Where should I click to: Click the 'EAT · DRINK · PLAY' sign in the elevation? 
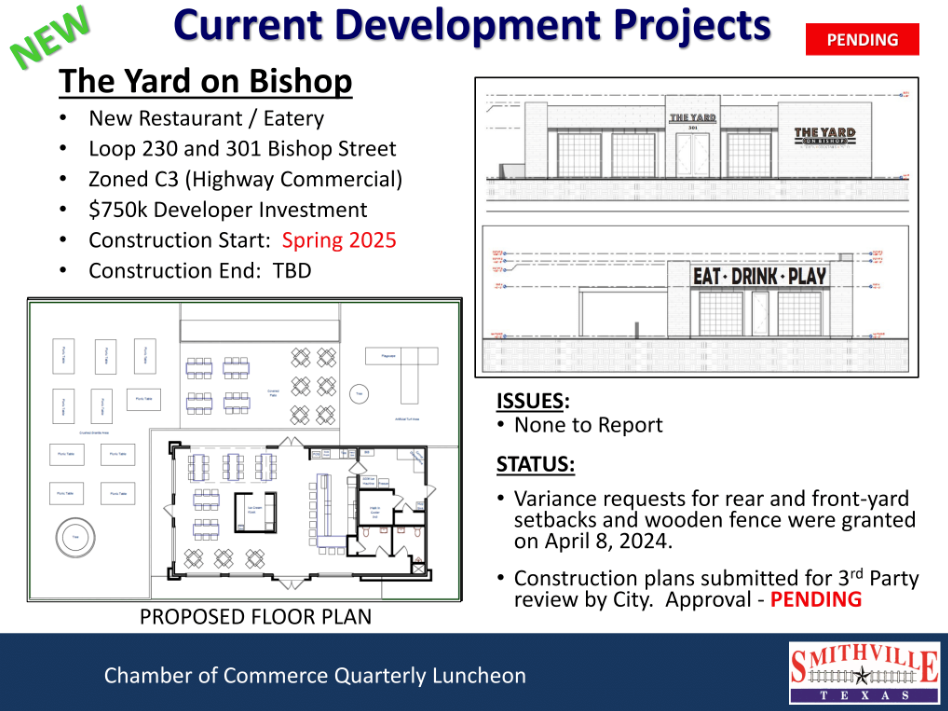(x=759, y=276)
